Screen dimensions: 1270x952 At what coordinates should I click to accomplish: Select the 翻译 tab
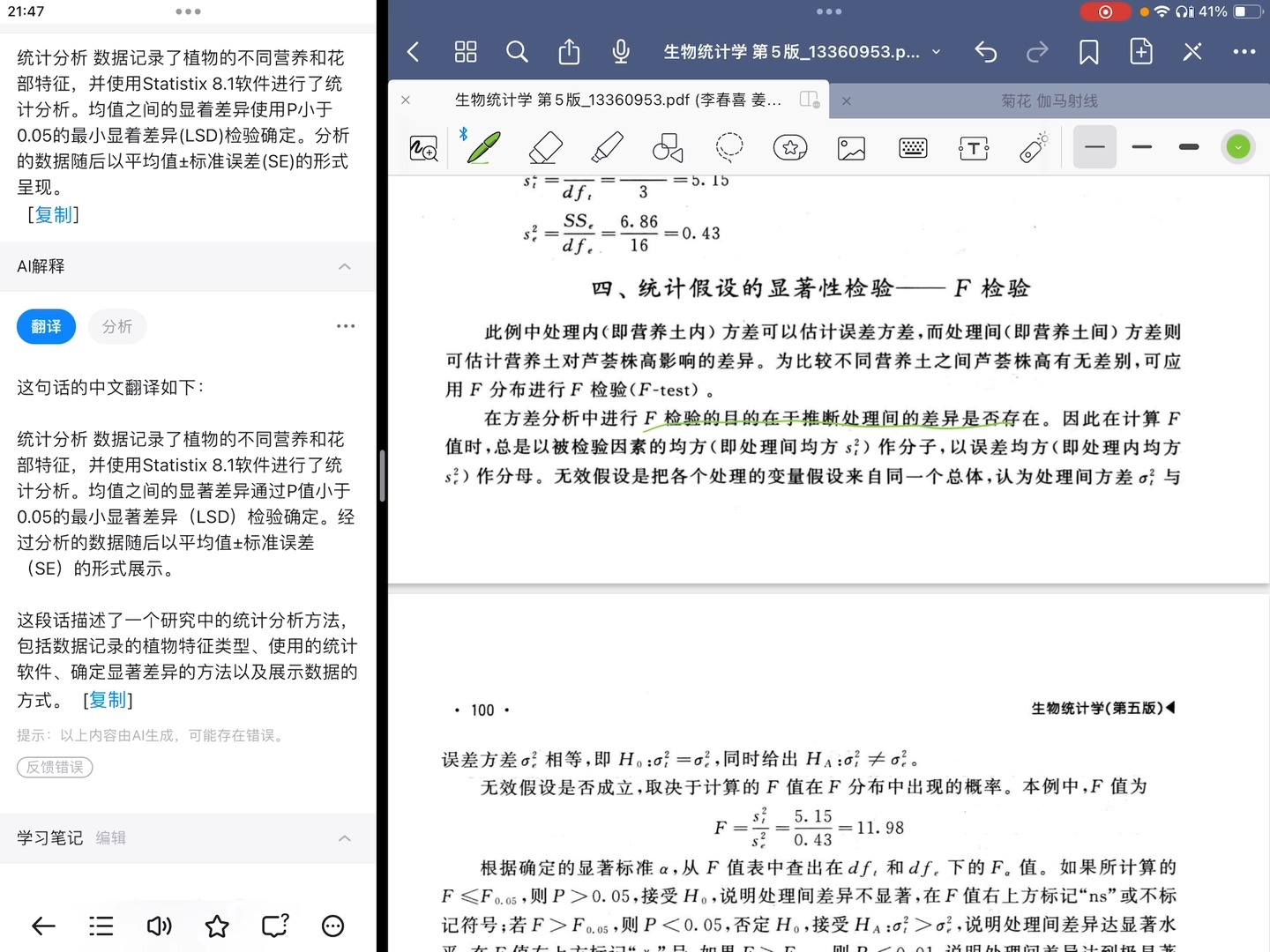[x=46, y=326]
